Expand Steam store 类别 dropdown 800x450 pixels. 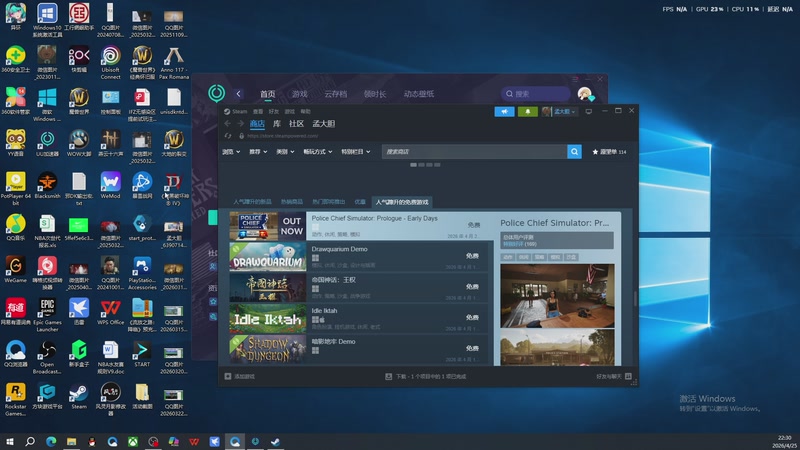click(285, 152)
